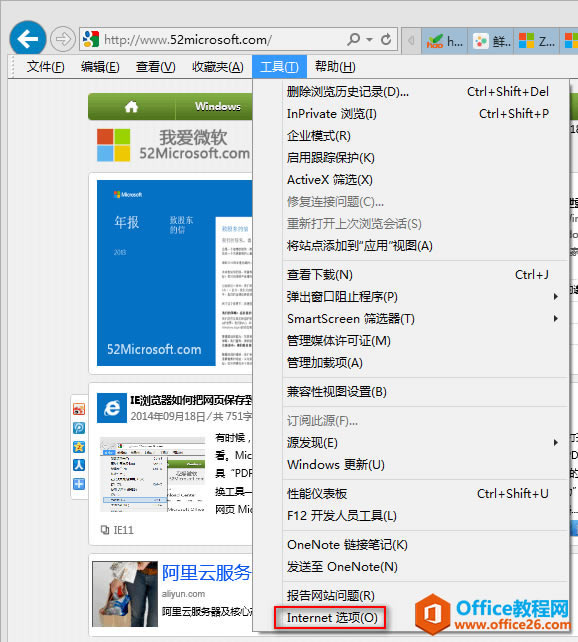Click the home icon on green navbar
Screen dimensions: 578x642
point(131,107)
